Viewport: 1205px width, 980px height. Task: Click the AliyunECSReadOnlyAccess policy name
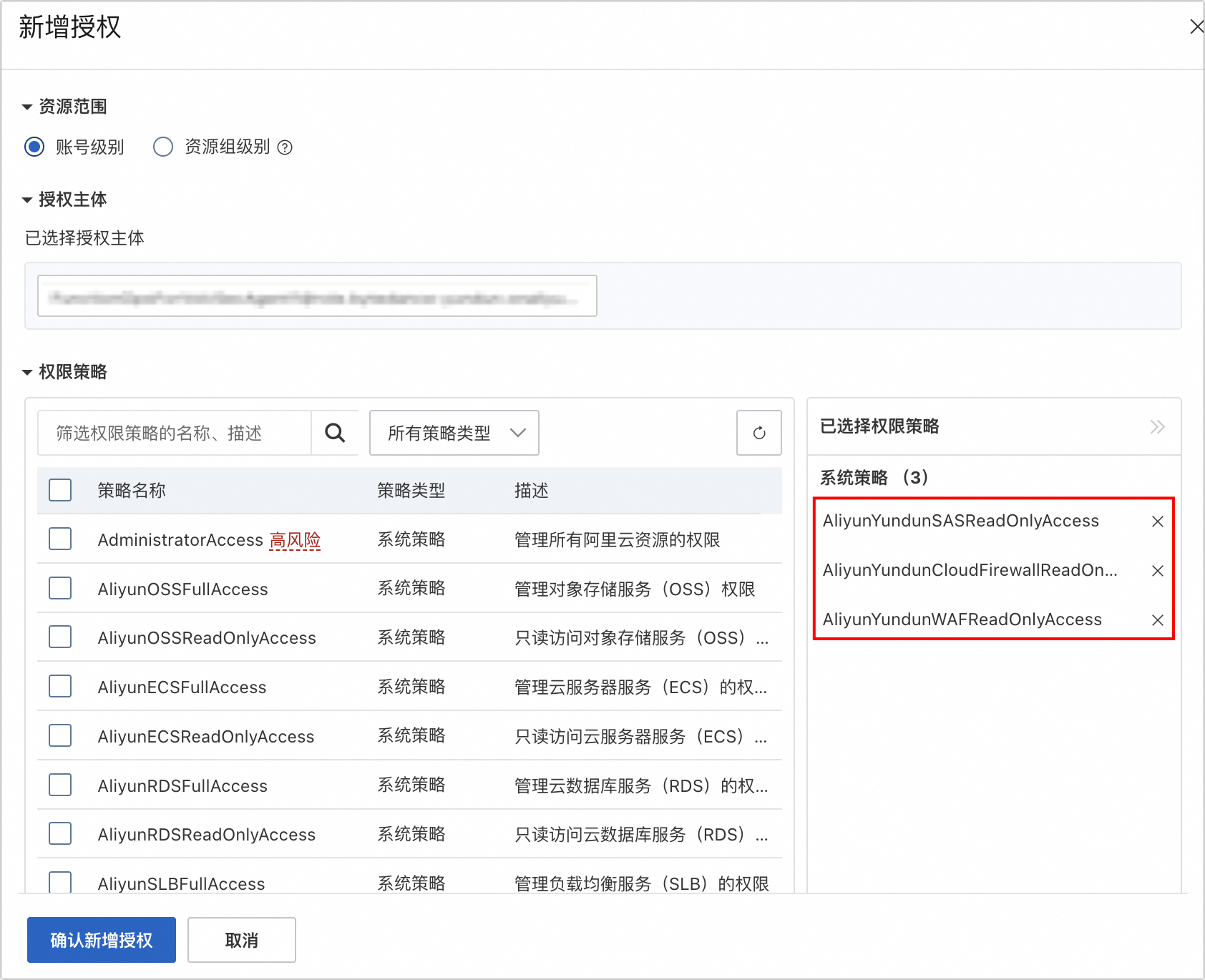tap(206, 737)
